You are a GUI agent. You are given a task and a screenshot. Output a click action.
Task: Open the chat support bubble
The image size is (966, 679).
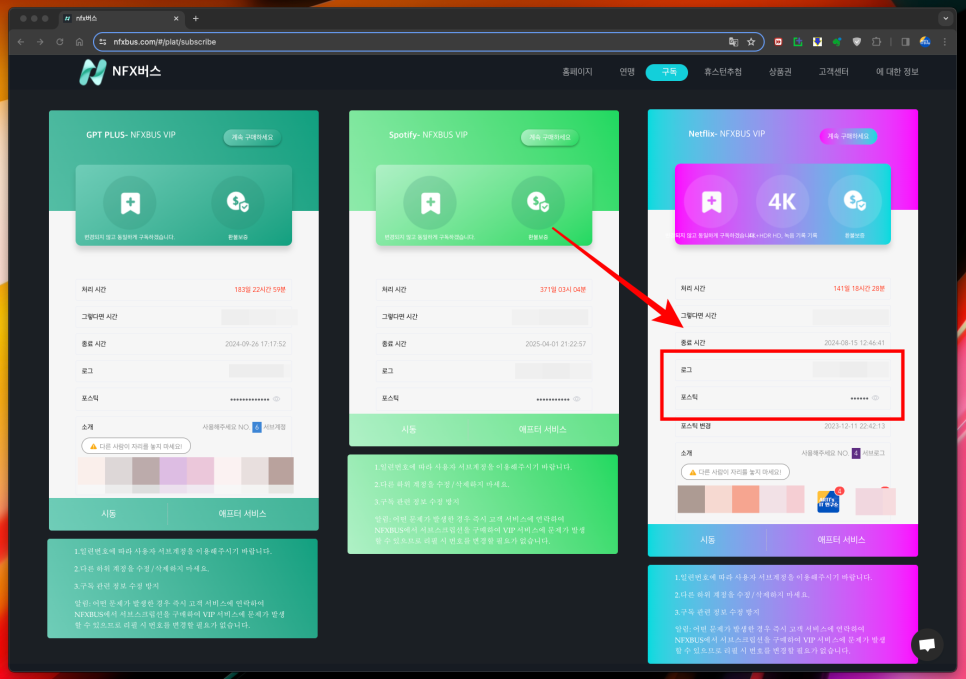pyautogui.click(x=927, y=644)
